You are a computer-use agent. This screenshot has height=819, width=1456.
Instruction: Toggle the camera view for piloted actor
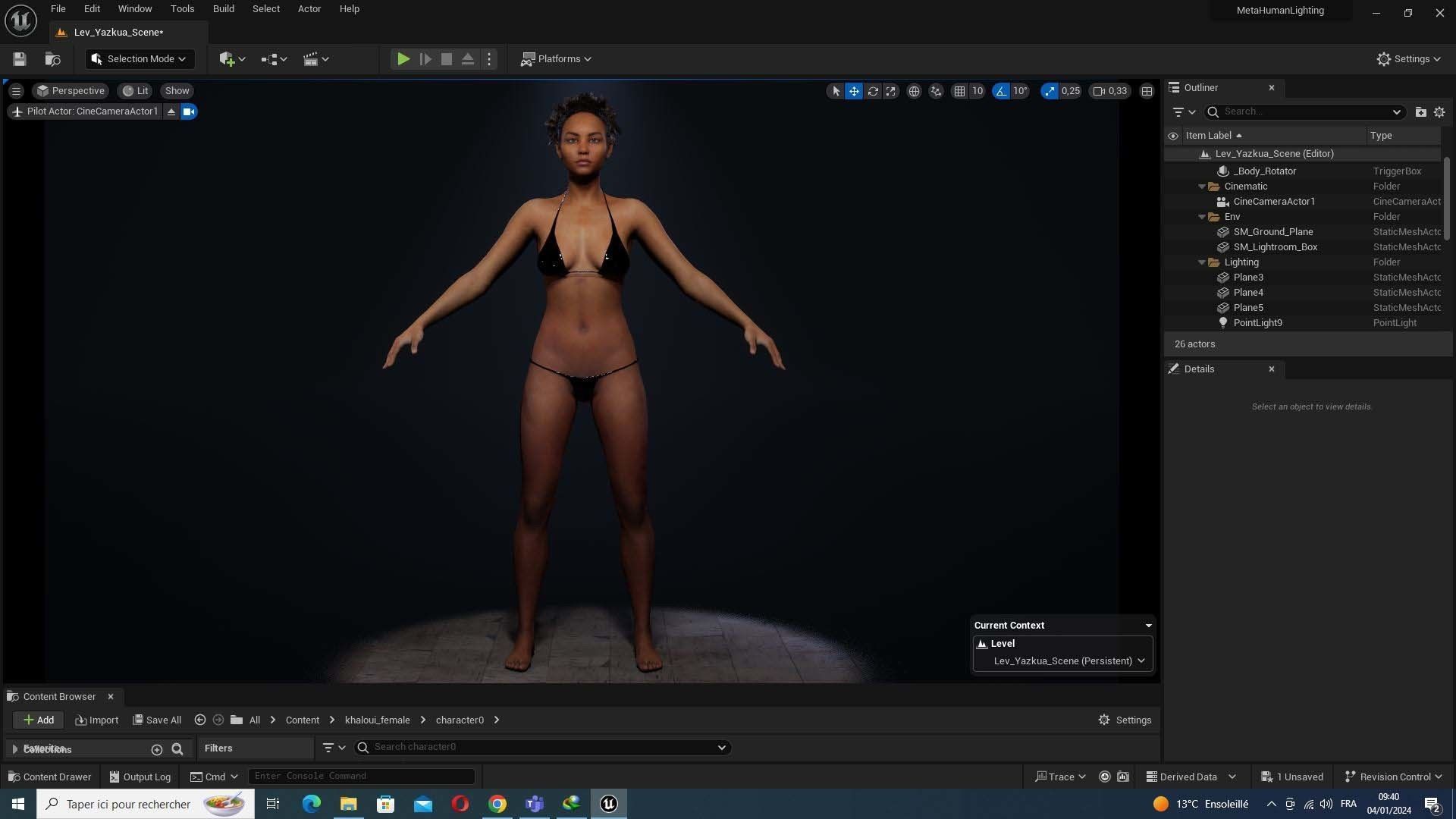(x=189, y=112)
